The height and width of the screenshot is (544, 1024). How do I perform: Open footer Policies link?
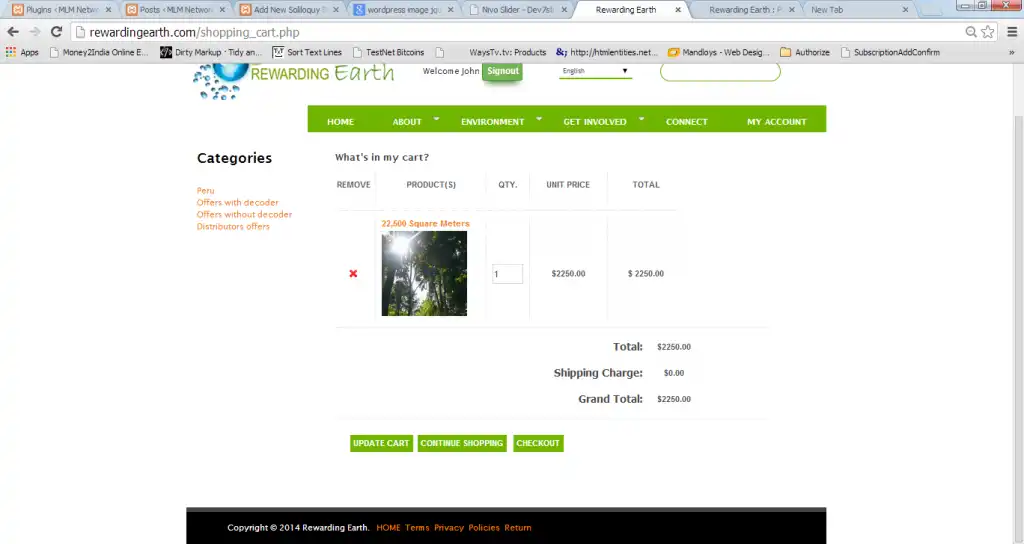point(484,528)
